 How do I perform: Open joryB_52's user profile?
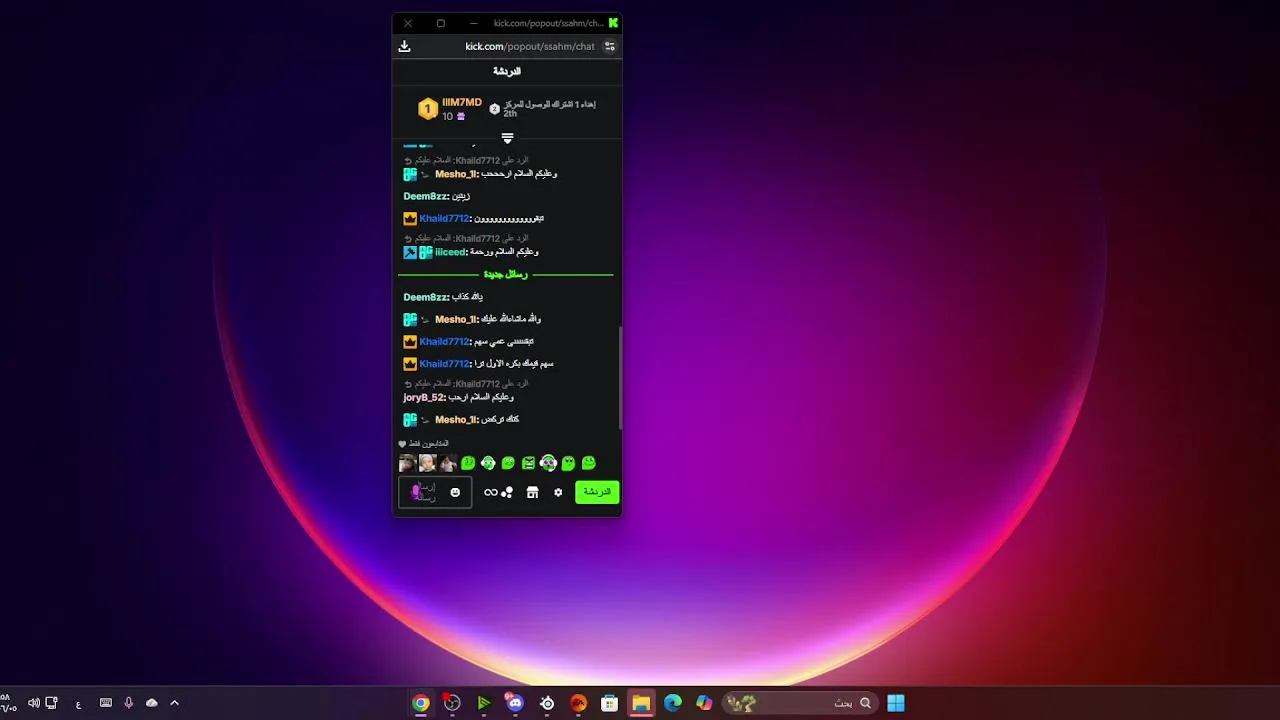click(x=424, y=397)
